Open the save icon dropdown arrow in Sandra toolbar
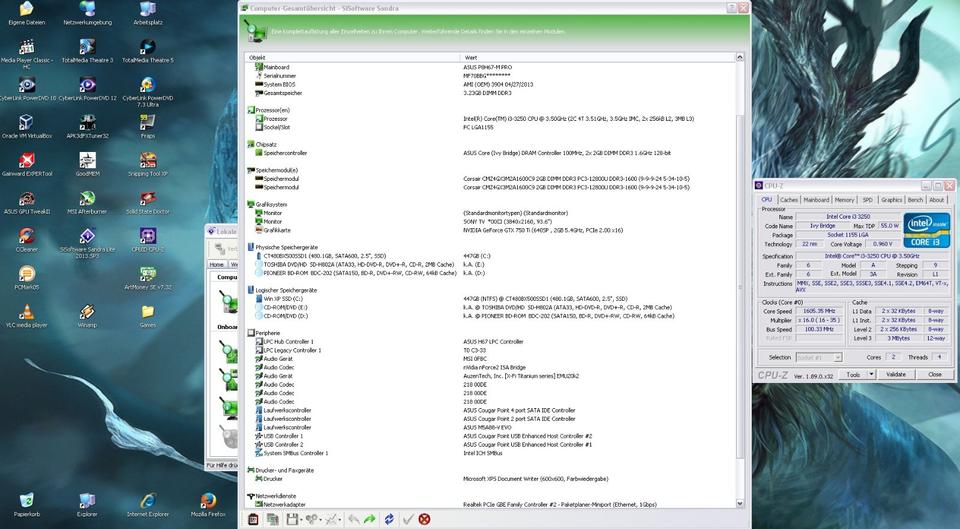 point(301,519)
